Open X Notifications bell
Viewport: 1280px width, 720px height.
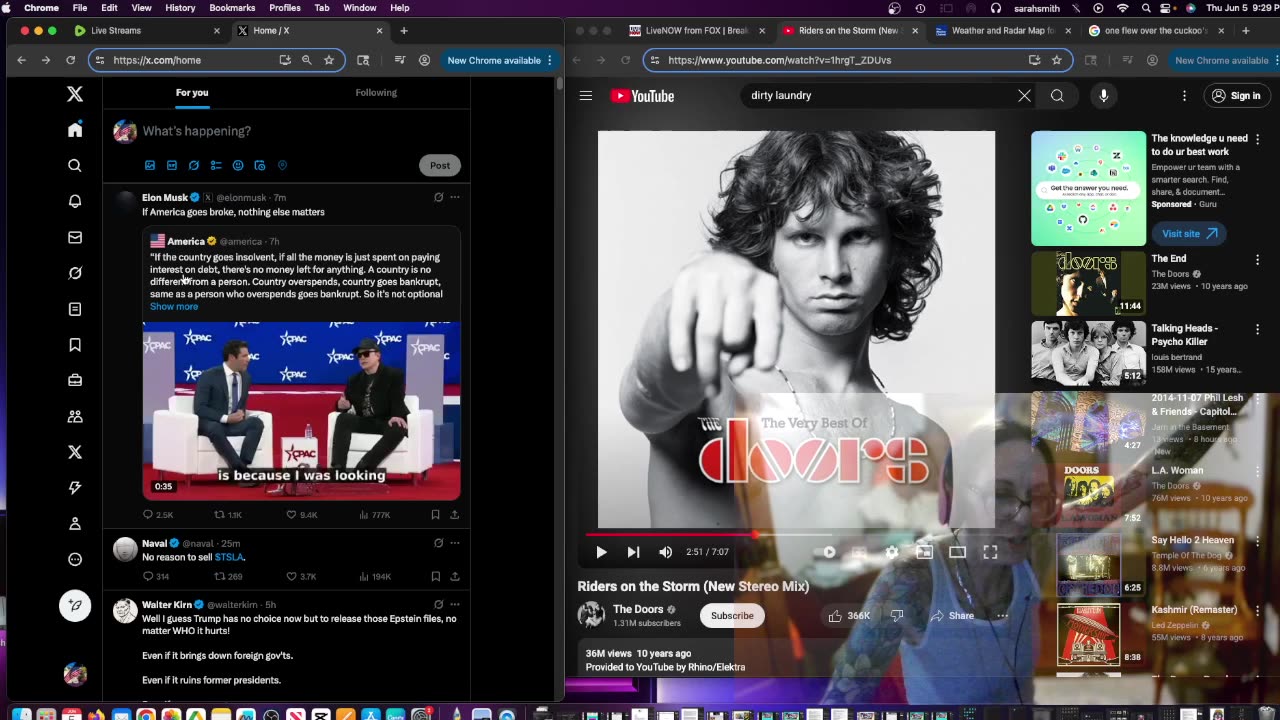[75, 202]
